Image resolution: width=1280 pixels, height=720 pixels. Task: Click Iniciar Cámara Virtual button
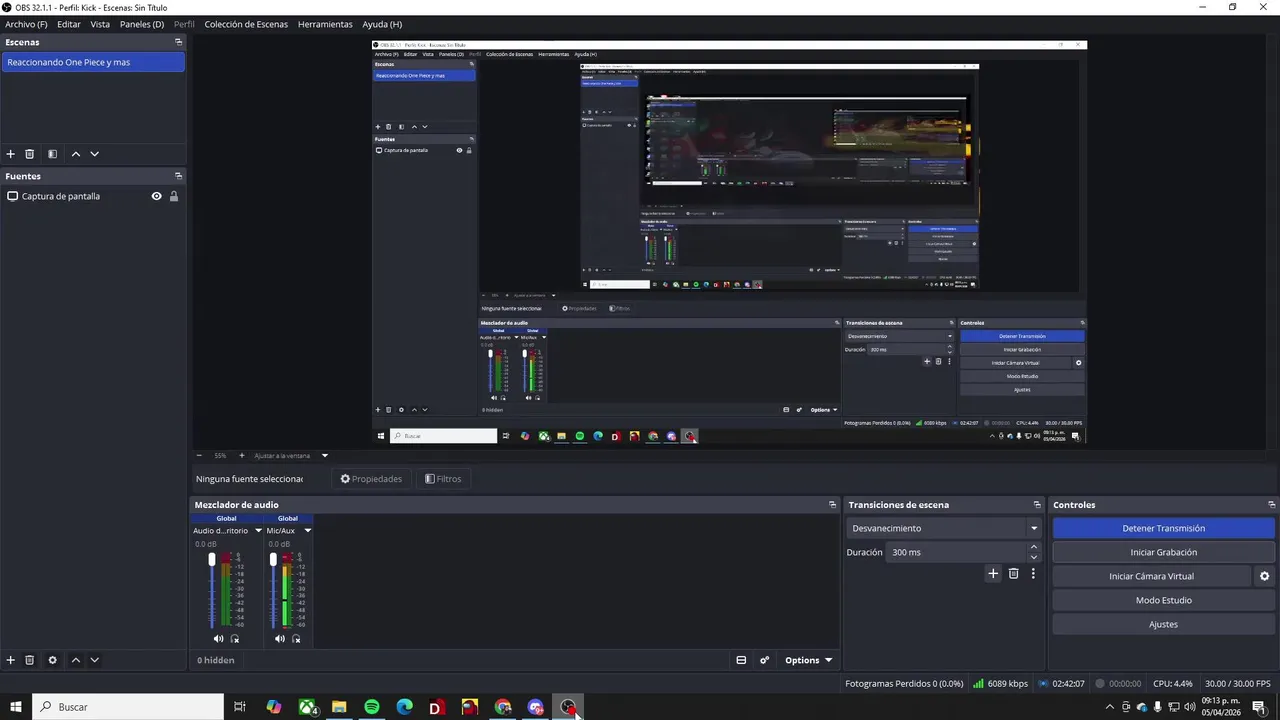coord(1151,576)
